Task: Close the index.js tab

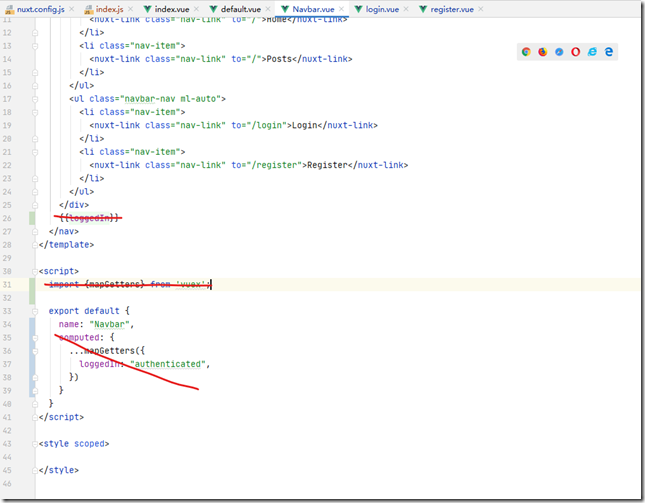Action: [x=130, y=9]
